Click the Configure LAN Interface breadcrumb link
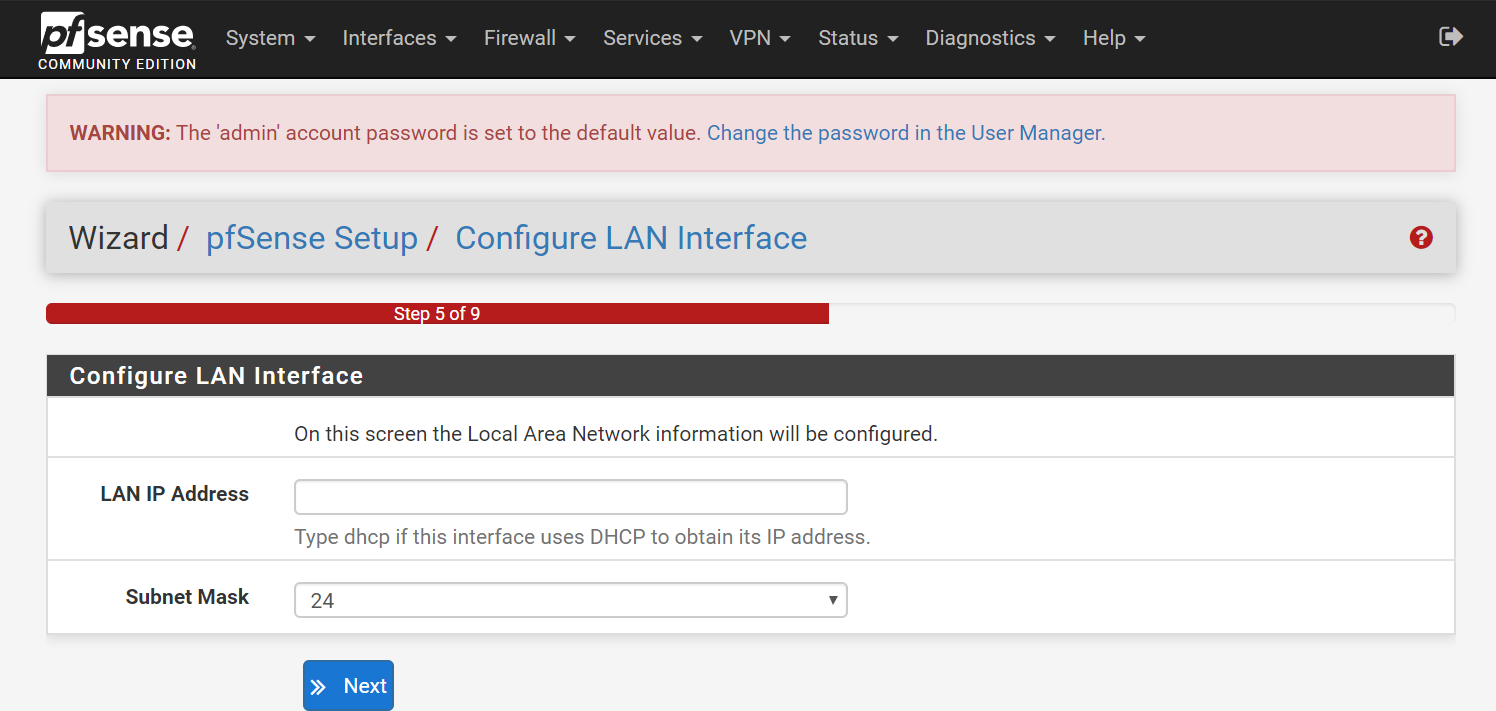 [x=631, y=238]
